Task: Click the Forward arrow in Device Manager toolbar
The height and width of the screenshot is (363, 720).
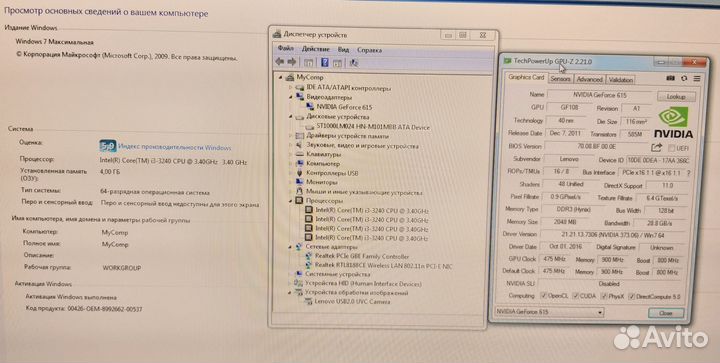Action: click(291, 62)
